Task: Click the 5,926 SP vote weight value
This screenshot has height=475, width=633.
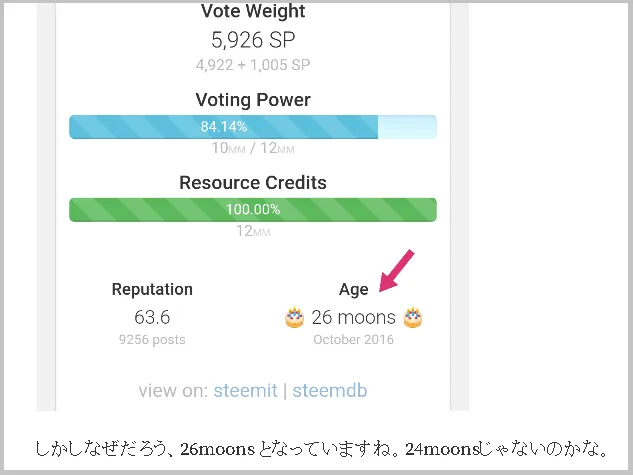Action: (x=253, y=40)
